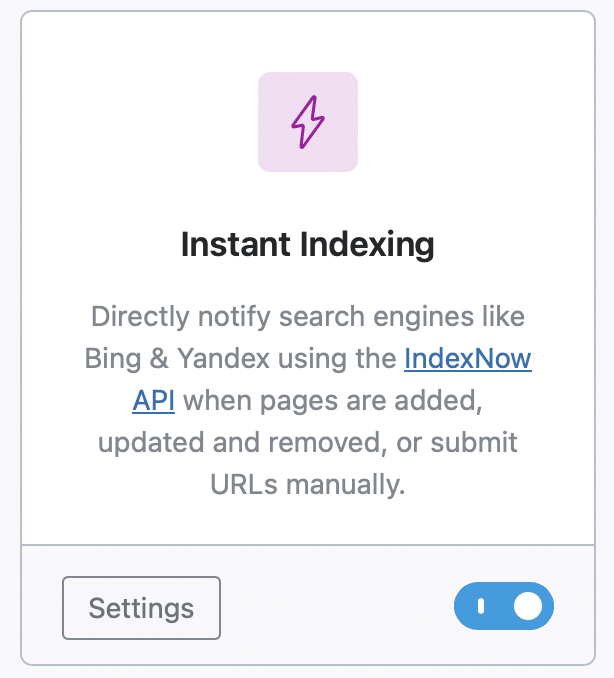This screenshot has width=614, height=678.
Task: Follow the API hyperlink text
Action: point(154,400)
